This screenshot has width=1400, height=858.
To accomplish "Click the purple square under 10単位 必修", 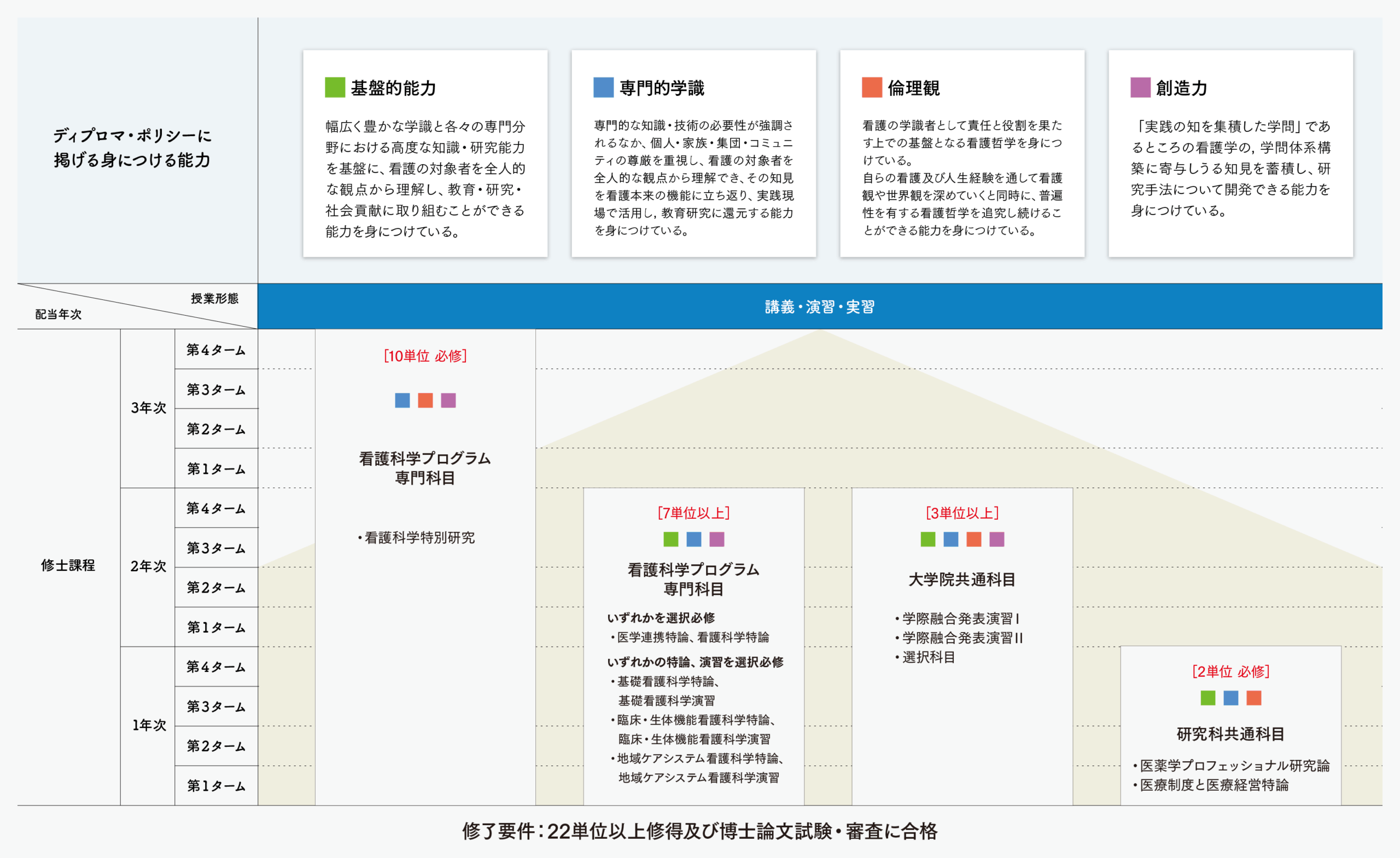I will pyautogui.click(x=448, y=401).
